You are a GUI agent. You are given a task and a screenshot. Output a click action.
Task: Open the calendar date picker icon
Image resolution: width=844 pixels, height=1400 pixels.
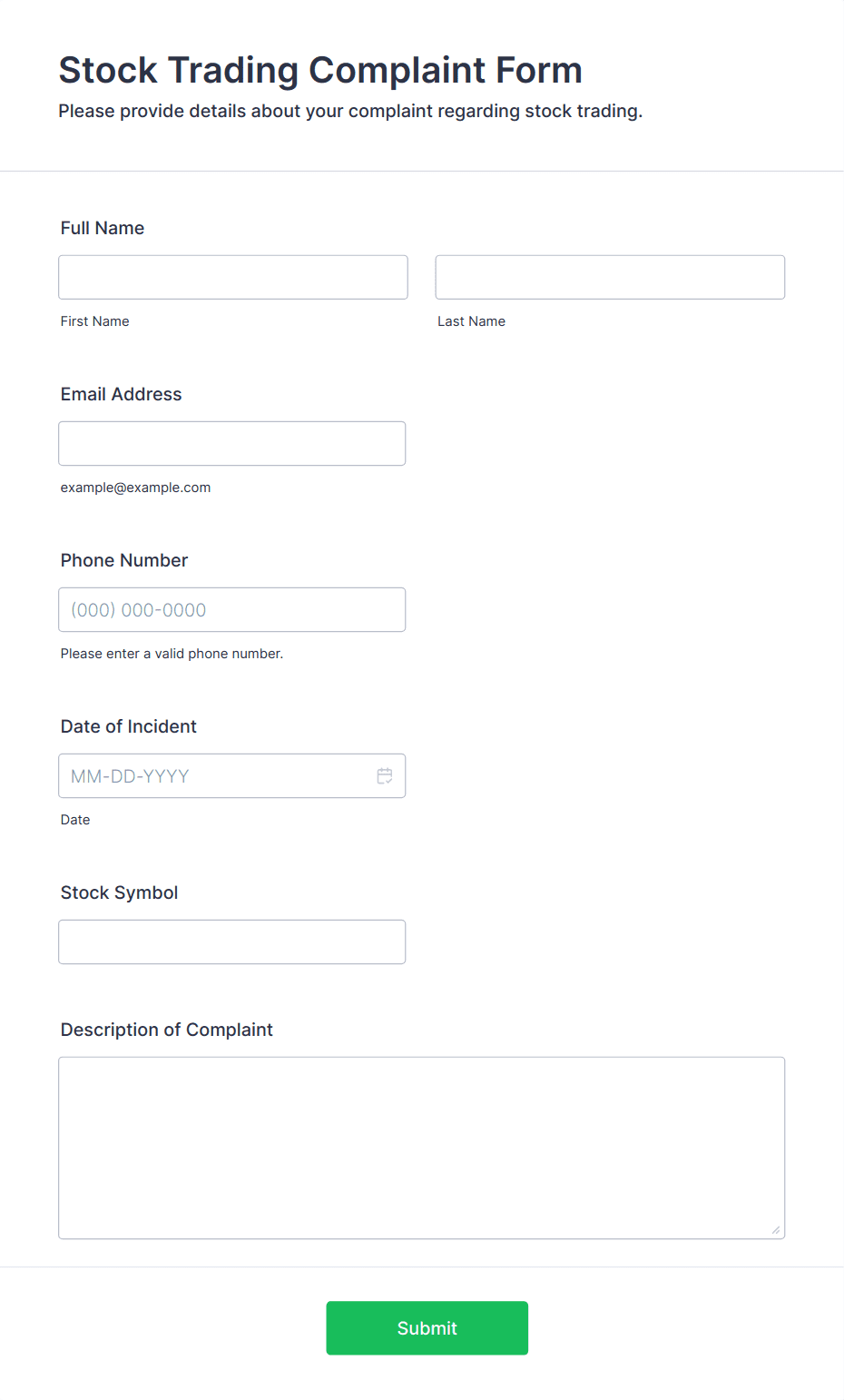pos(385,776)
